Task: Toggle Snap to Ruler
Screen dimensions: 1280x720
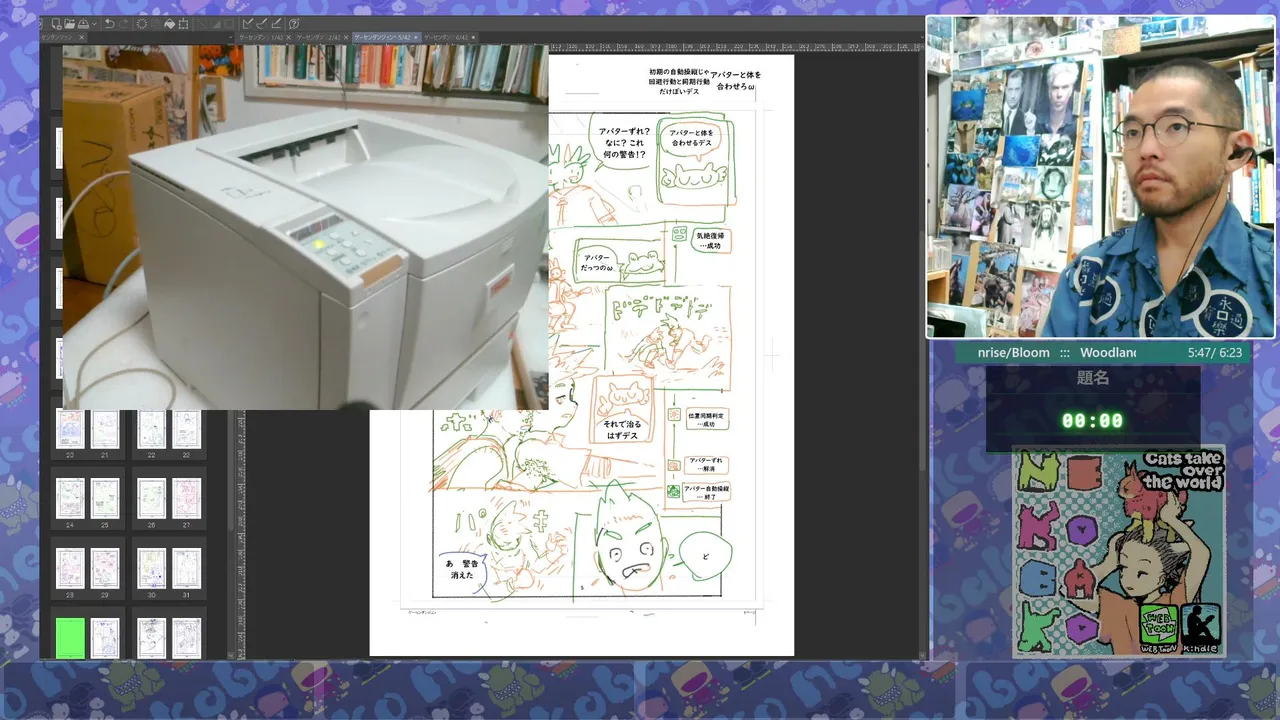Action: 248,23
